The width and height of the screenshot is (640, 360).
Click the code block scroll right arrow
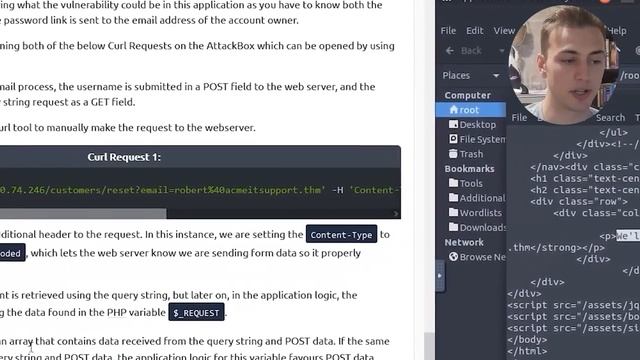coord(395,213)
